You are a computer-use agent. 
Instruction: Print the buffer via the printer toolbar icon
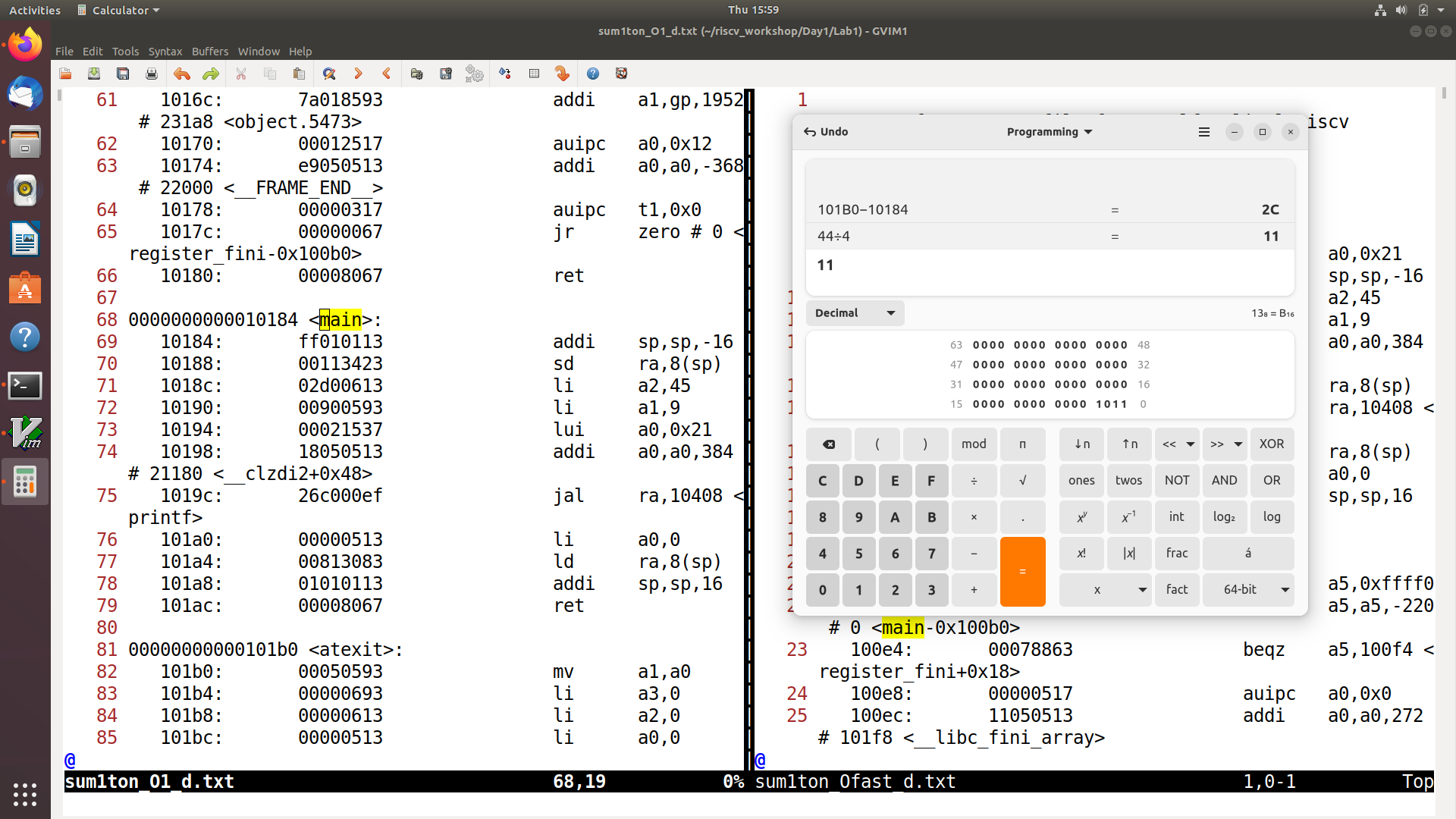[151, 74]
